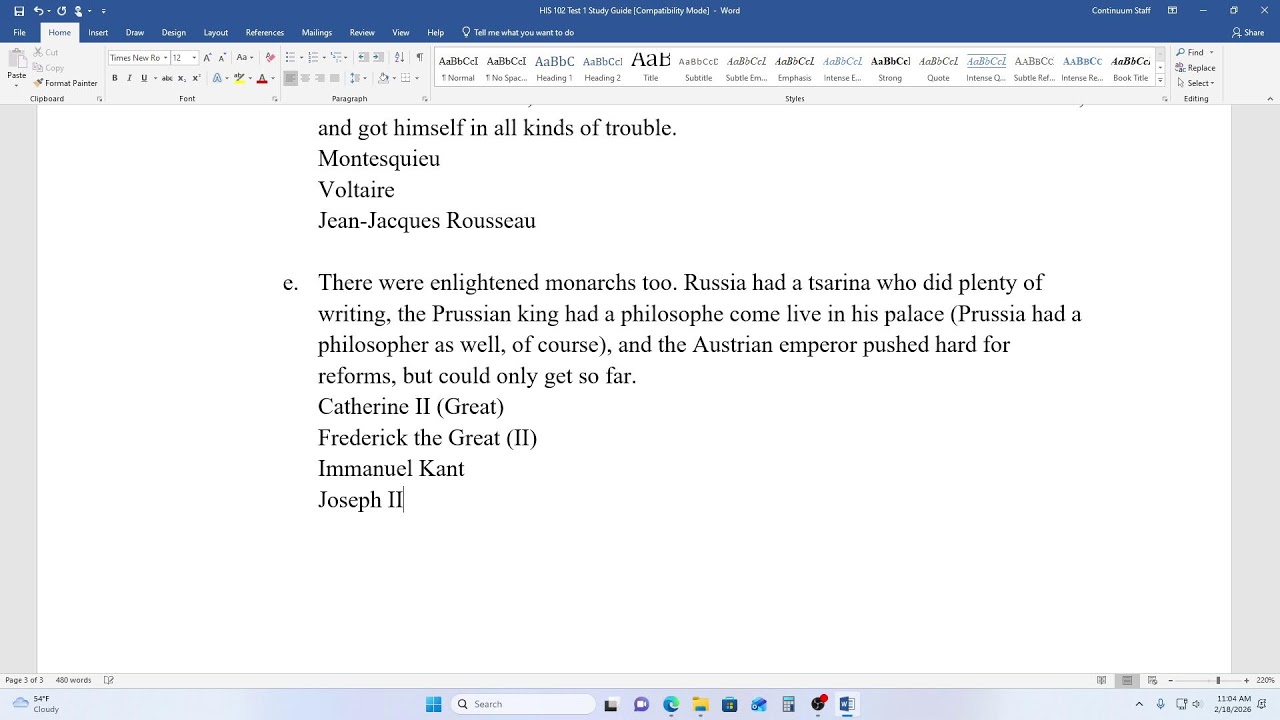
Task: Apply strikethrough formatting
Action: pyautogui.click(x=167, y=78)
